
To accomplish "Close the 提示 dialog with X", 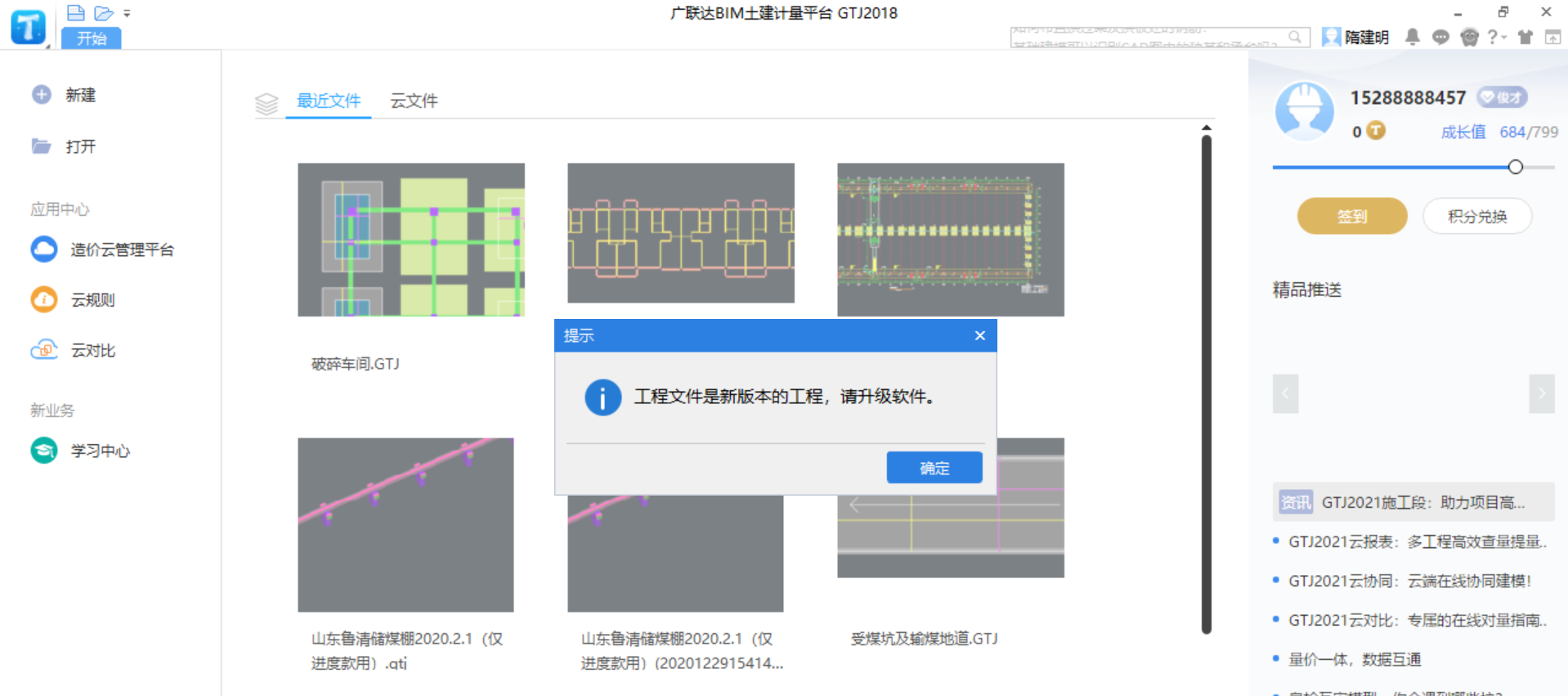I will click(x=980, y=335).
